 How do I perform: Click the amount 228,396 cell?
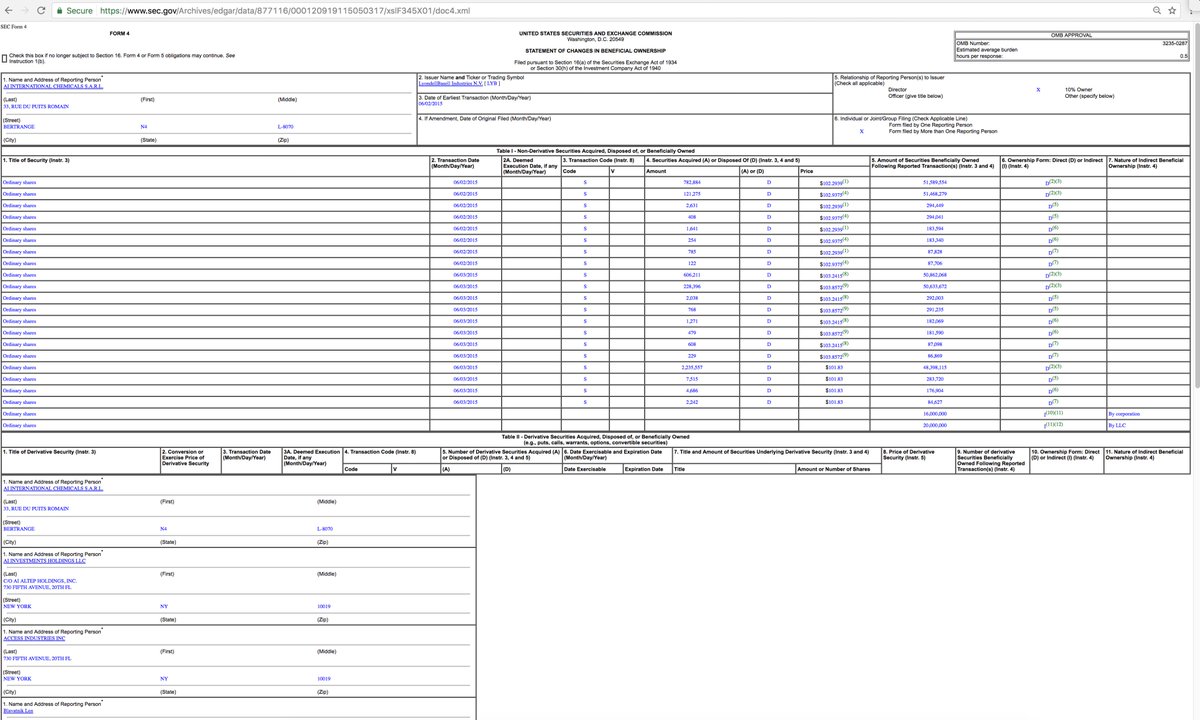(690, 287)
